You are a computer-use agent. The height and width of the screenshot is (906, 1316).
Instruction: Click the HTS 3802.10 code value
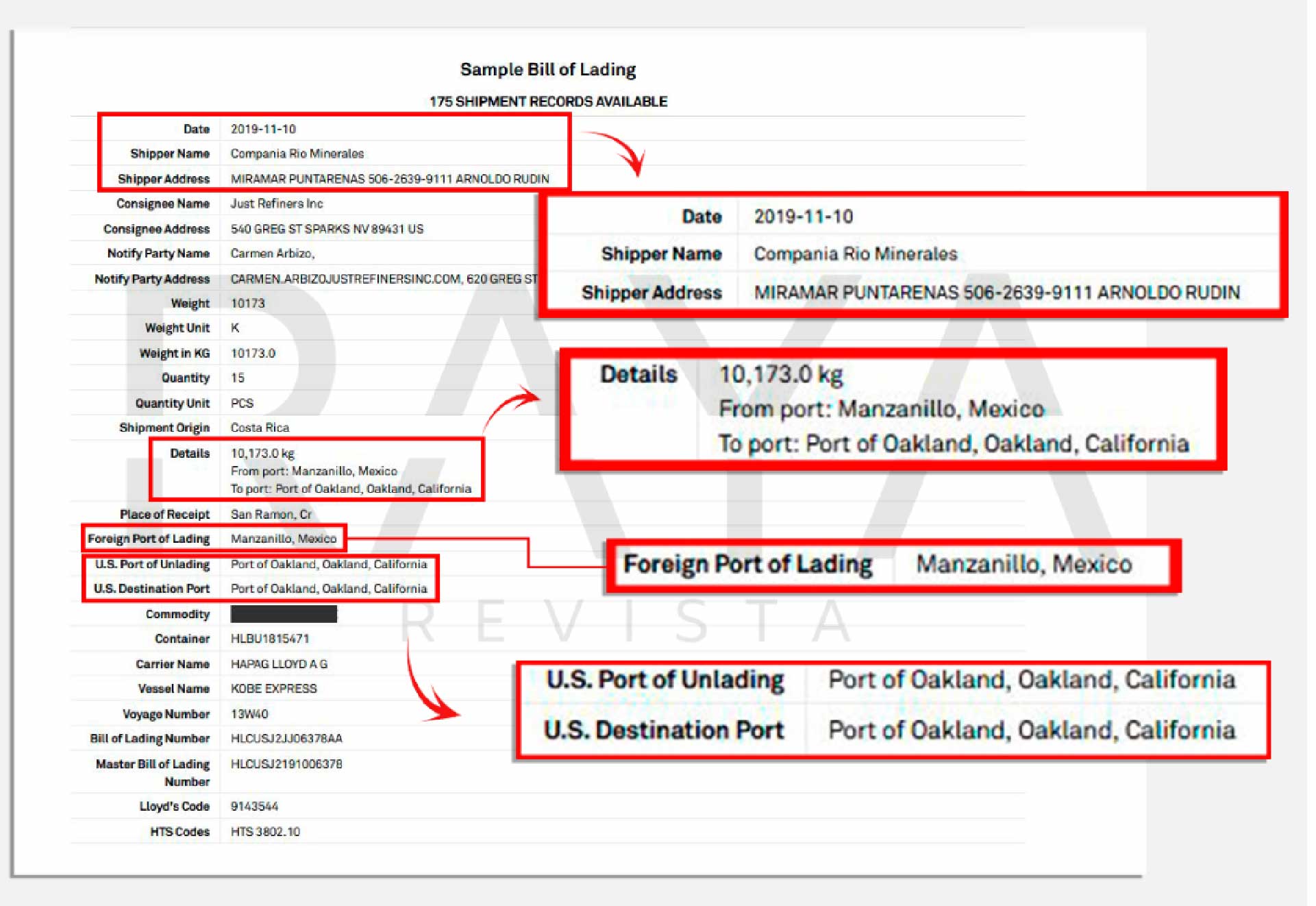pyautogui.click(x=265, y=832)
